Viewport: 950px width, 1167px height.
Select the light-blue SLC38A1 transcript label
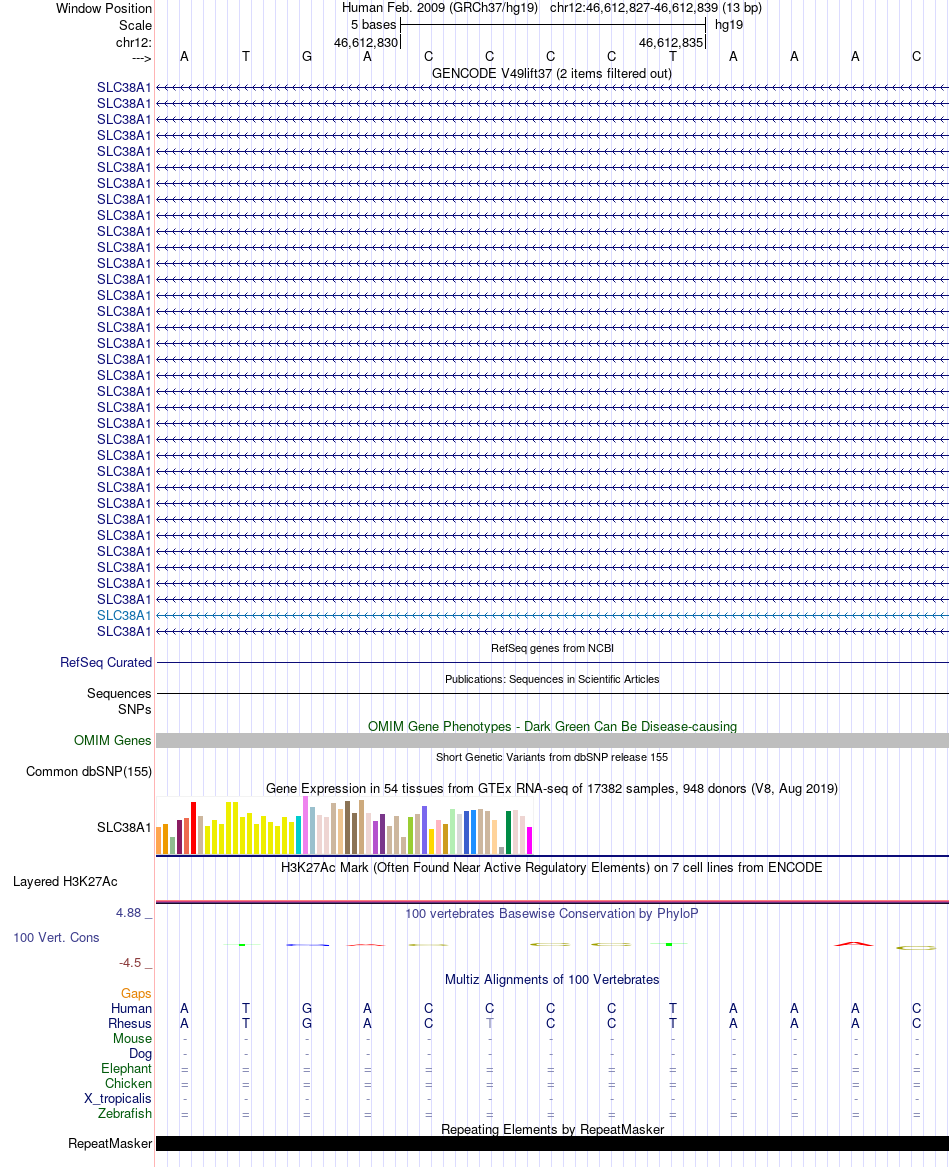(x=124, y=616)
